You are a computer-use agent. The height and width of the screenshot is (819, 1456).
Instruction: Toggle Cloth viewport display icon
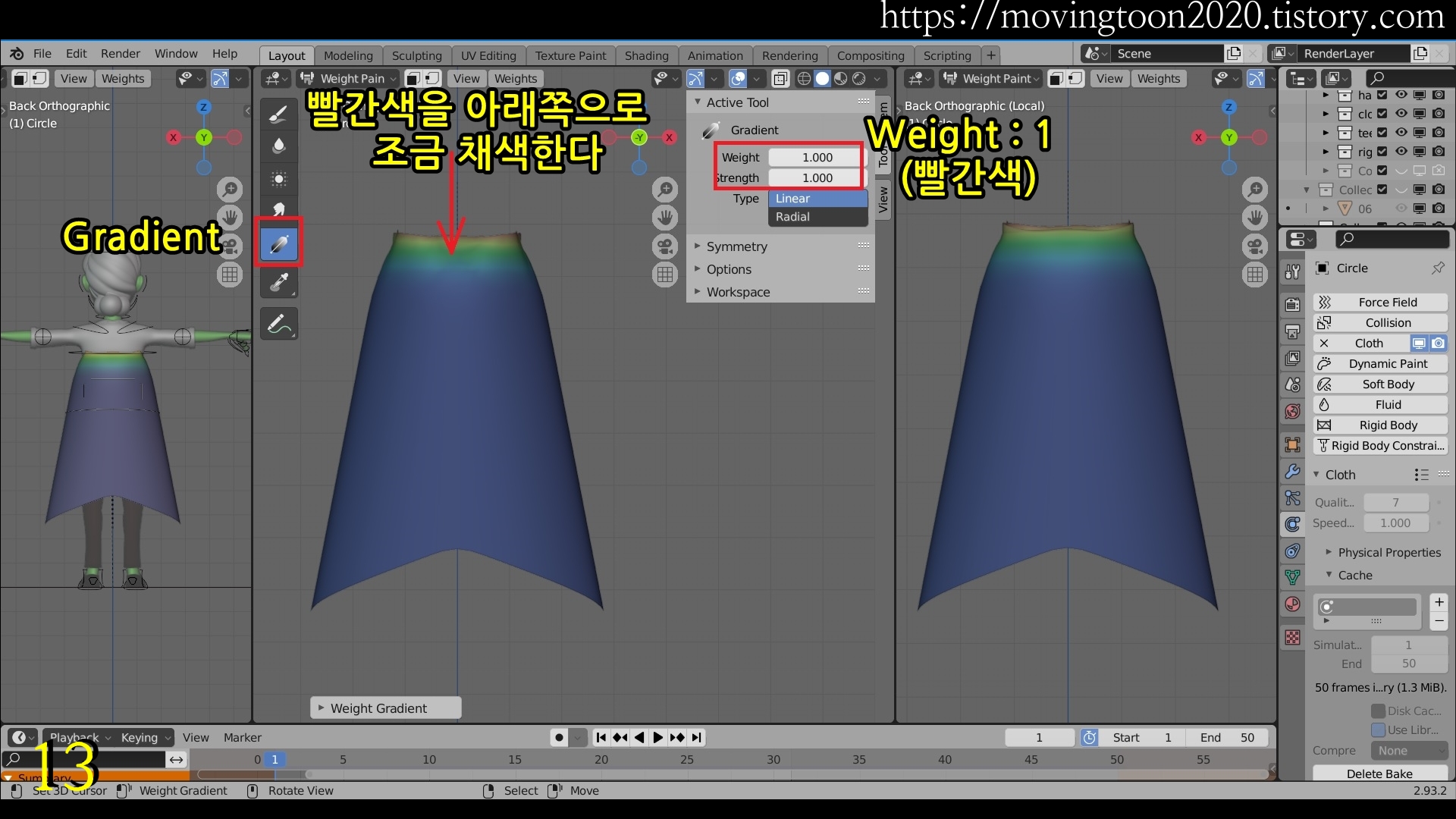coord(1419,344)
